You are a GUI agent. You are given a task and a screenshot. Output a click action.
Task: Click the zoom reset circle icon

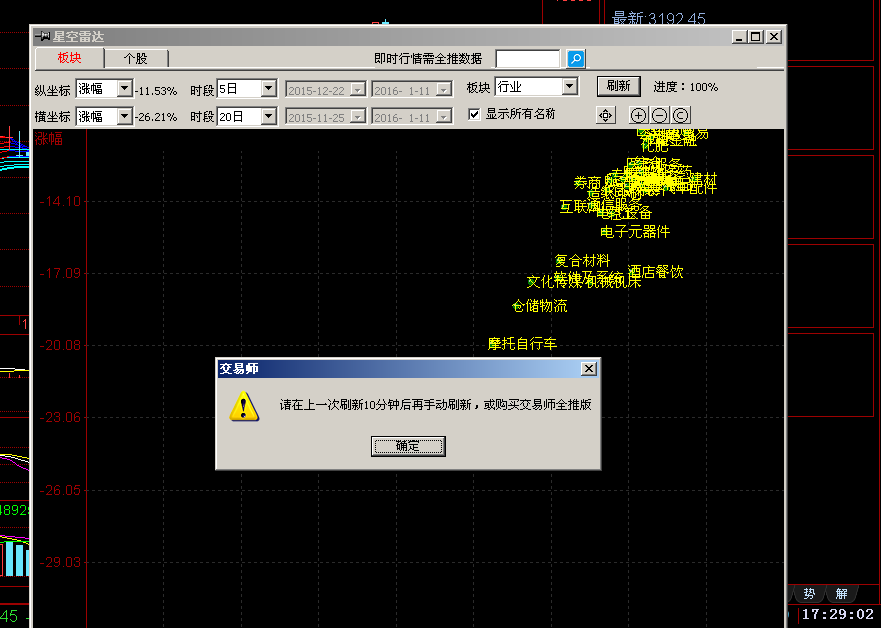click(680, 115)
